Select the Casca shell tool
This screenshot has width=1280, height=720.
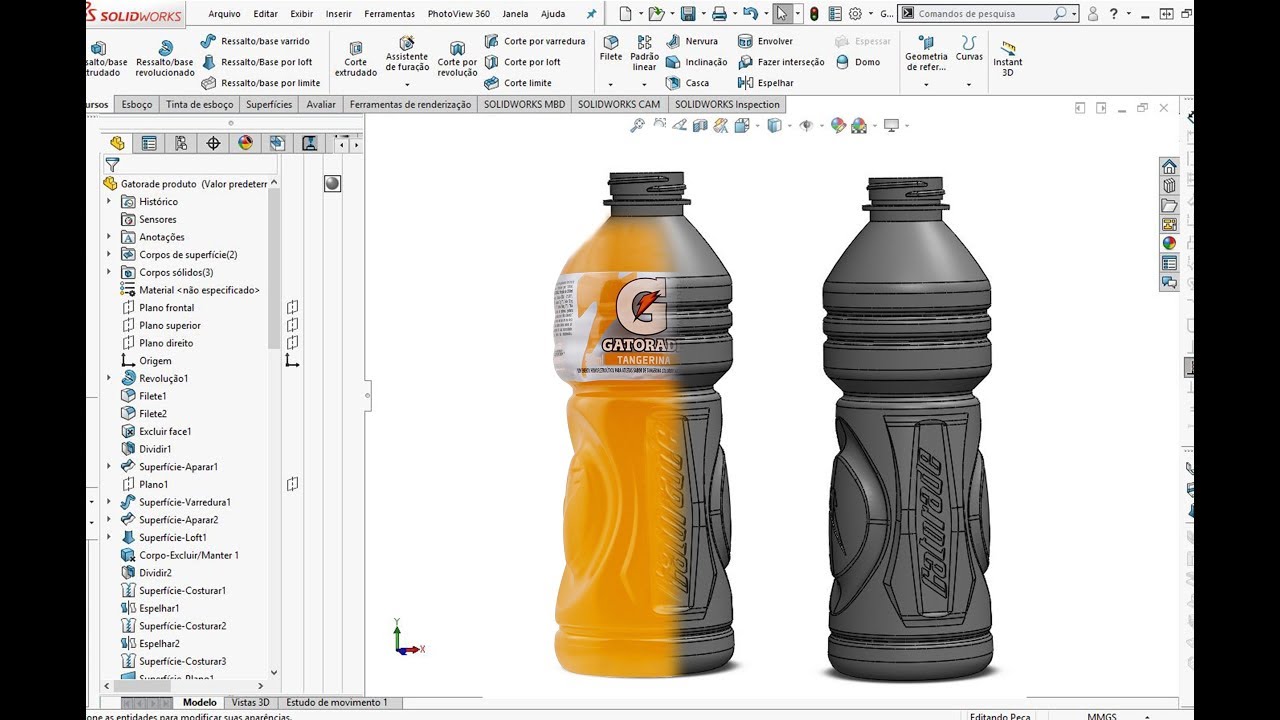(688, 83)
